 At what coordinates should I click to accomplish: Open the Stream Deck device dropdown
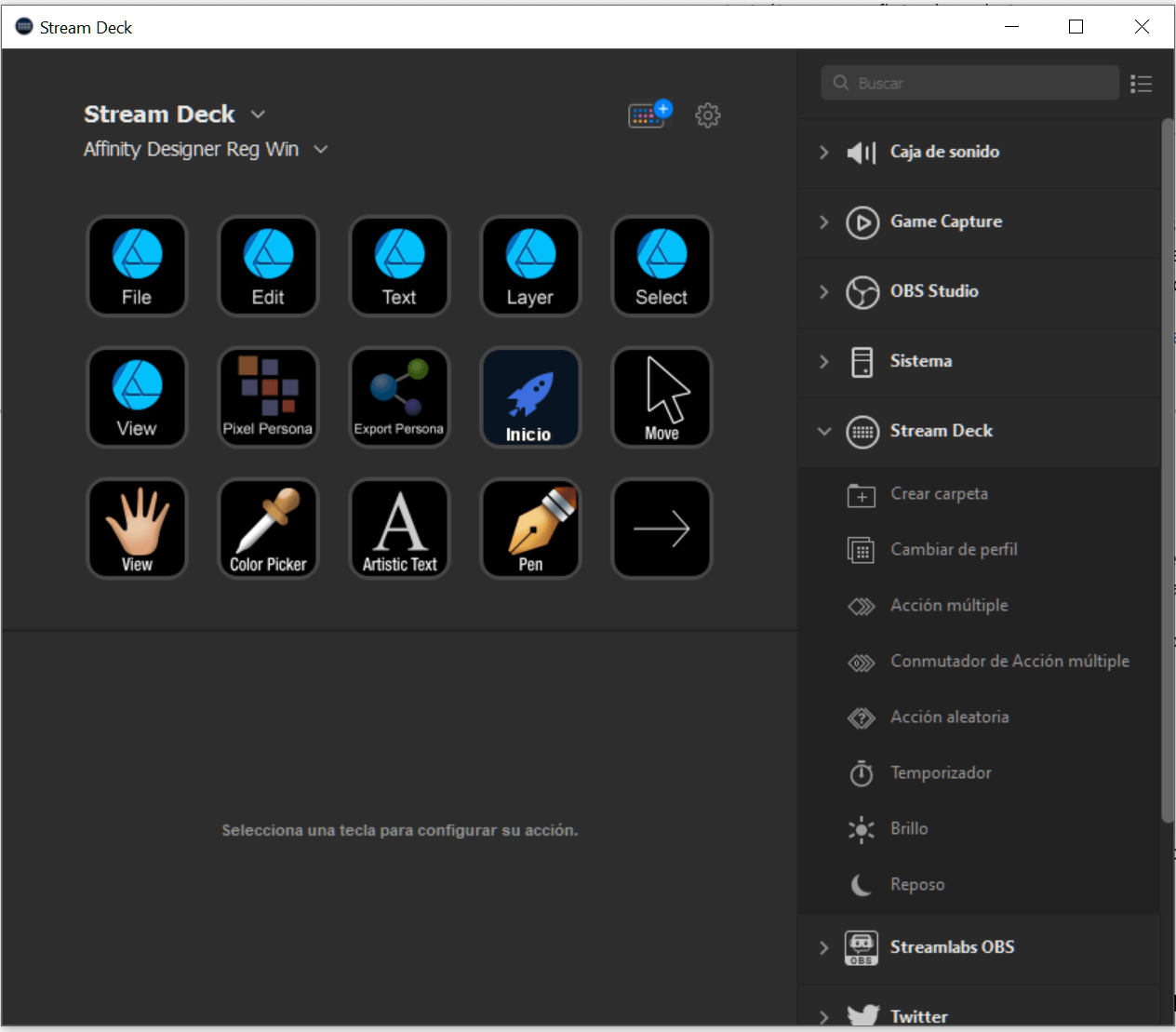(x=258, y=114)
